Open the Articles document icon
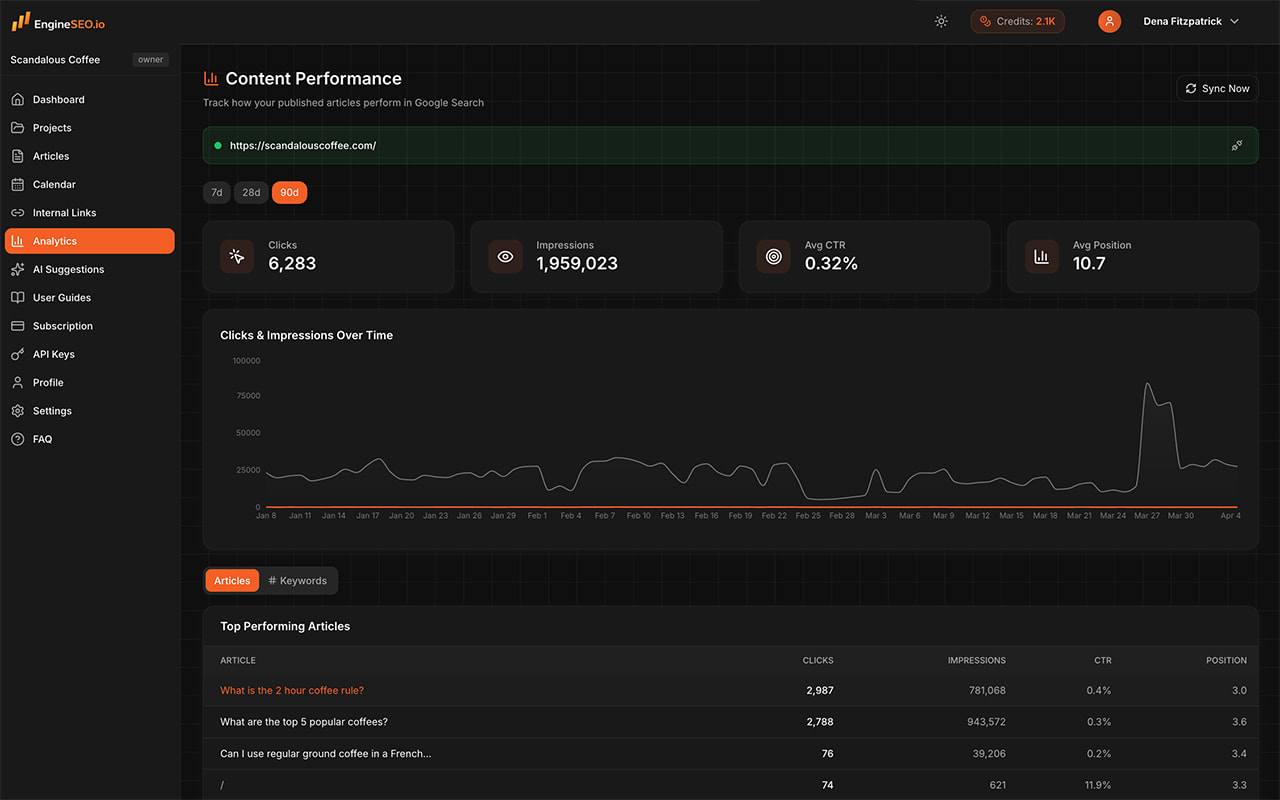 point(17,156)
